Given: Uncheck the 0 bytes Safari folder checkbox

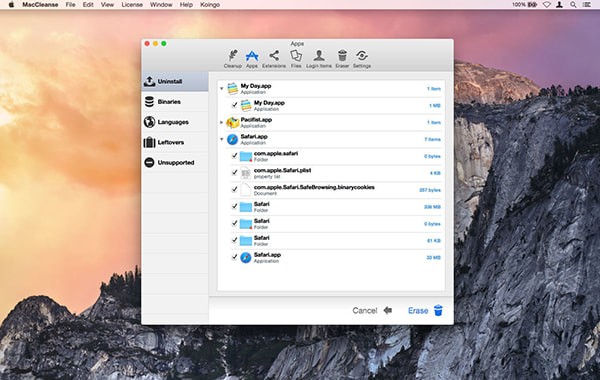Looking at the screenshot, I should 234,223.
